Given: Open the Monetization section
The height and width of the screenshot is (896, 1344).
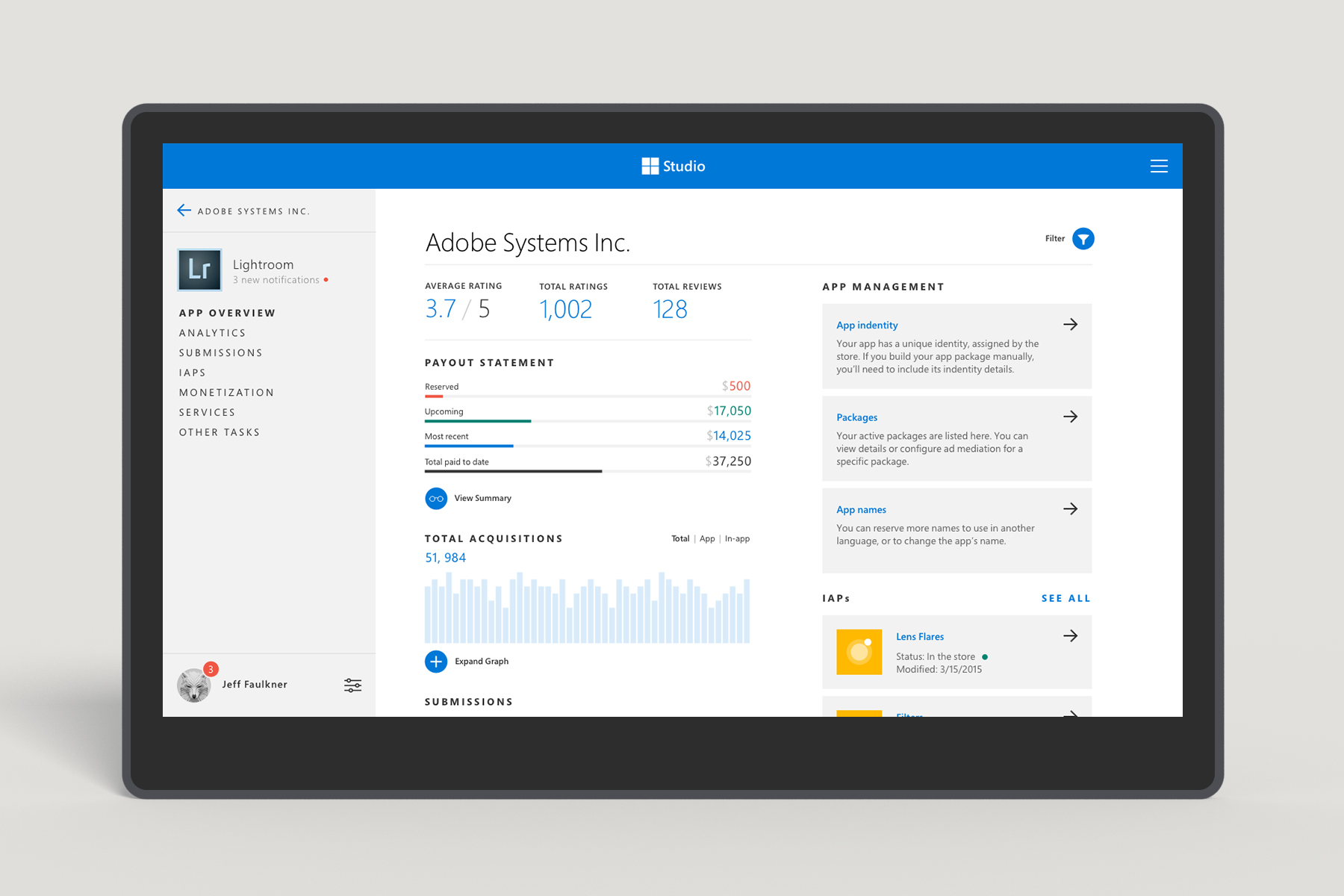Looking at the screenshot, I should click(x=226, y=392).
